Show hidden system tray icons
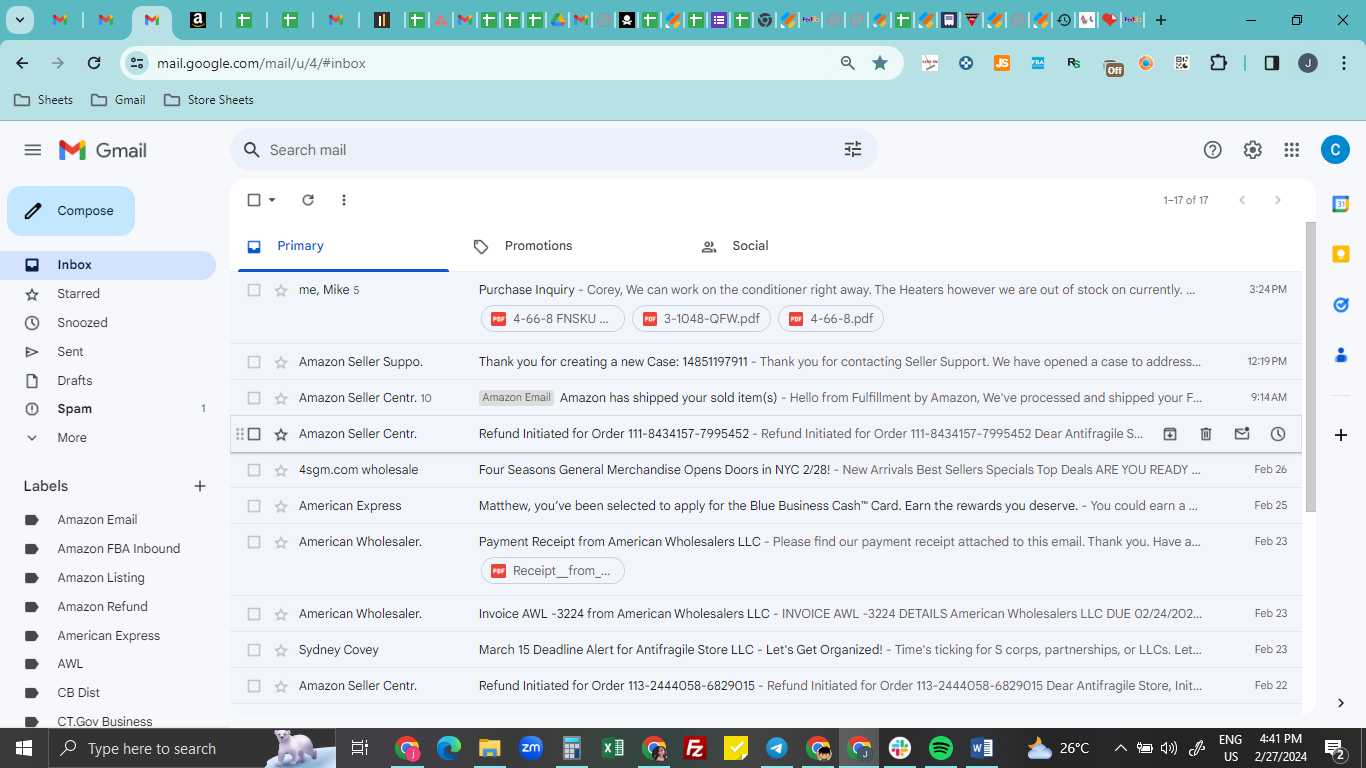 pos(1120,748)
